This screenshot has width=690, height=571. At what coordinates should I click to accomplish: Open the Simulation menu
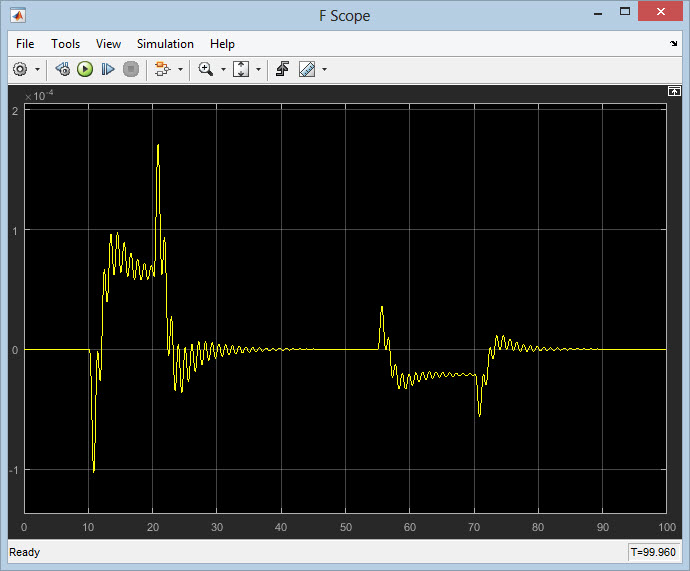pyautogui.click(x=165, y=44)
